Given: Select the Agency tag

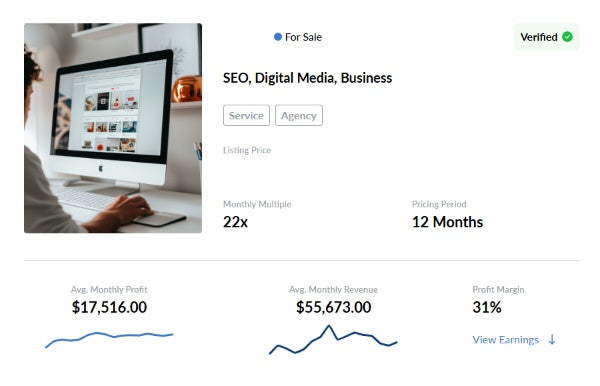Looking at the screenshot, I should pyautogui.click(x=299, y=115).
